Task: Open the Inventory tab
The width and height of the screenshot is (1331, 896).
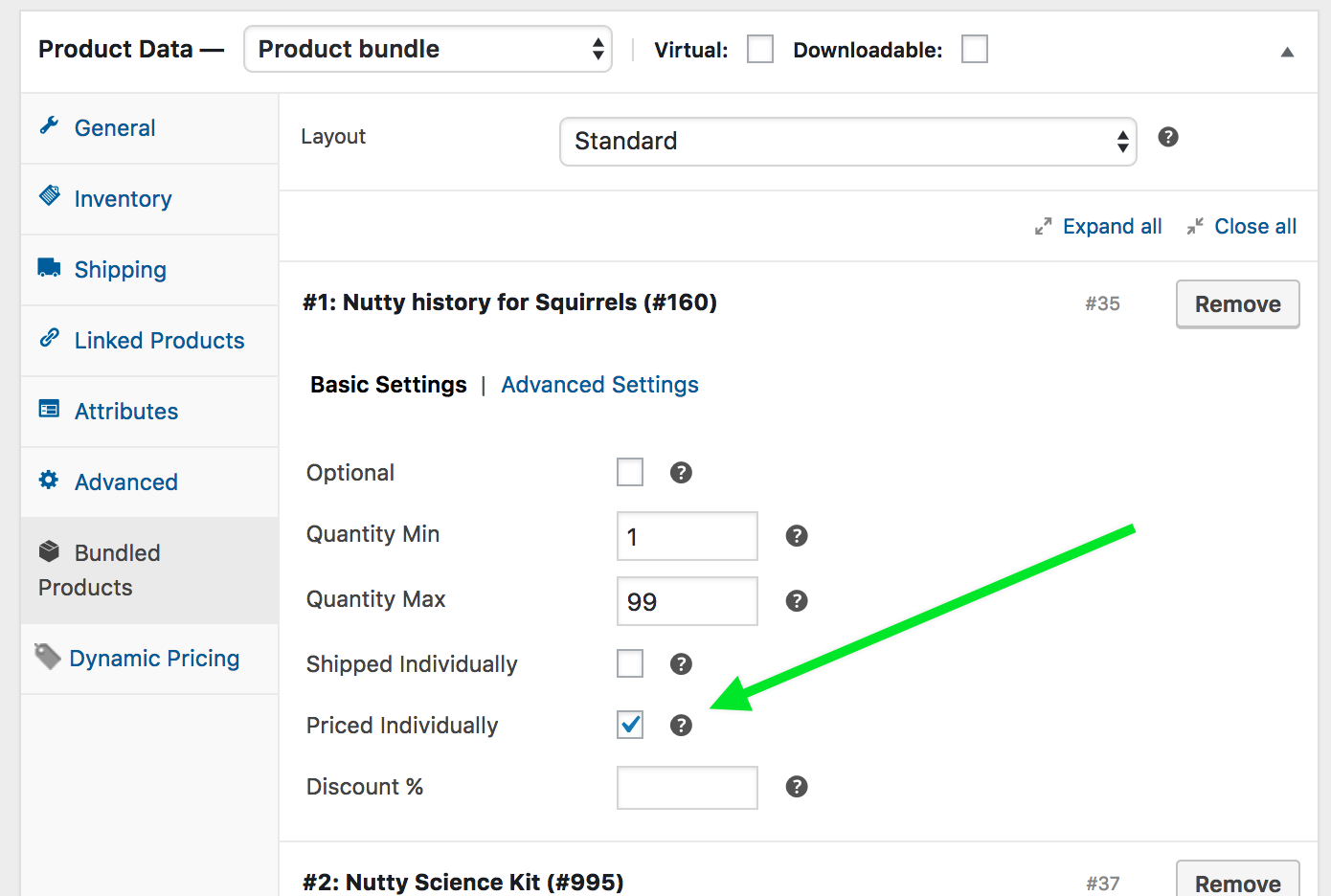Action: pos(123,199)
